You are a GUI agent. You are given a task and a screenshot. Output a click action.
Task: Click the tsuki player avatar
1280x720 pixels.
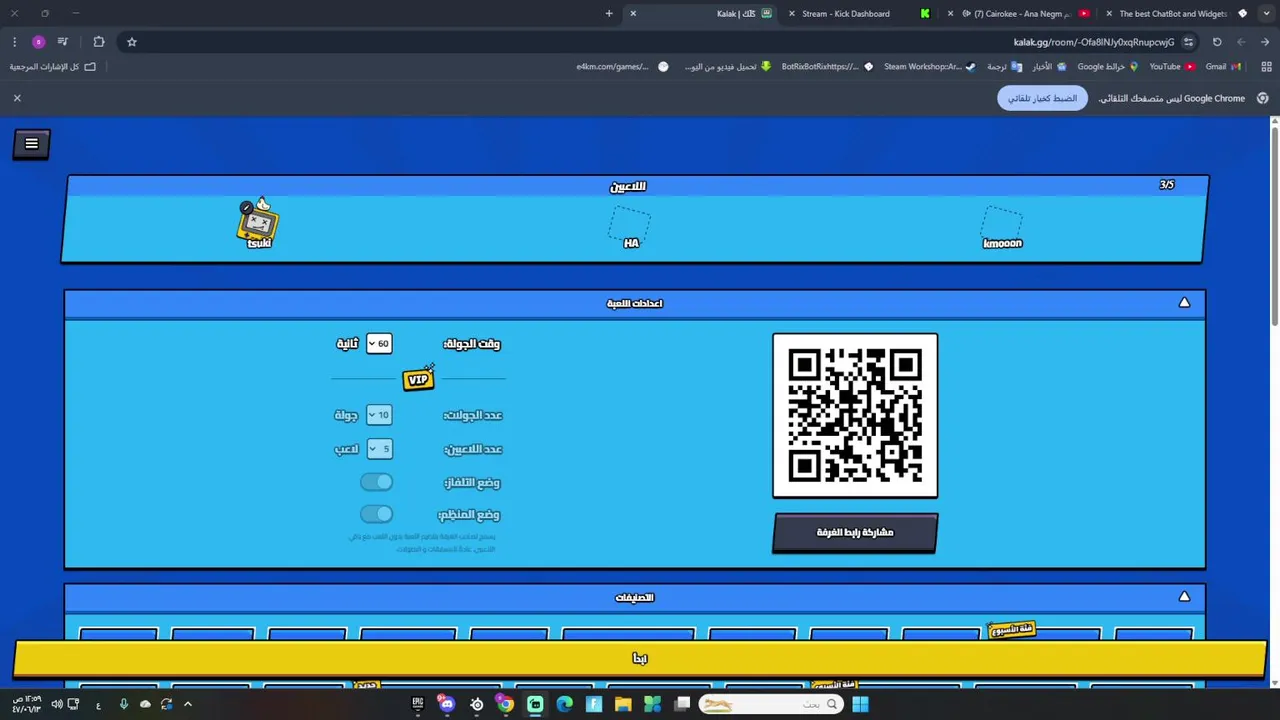(x=258, y=222)
